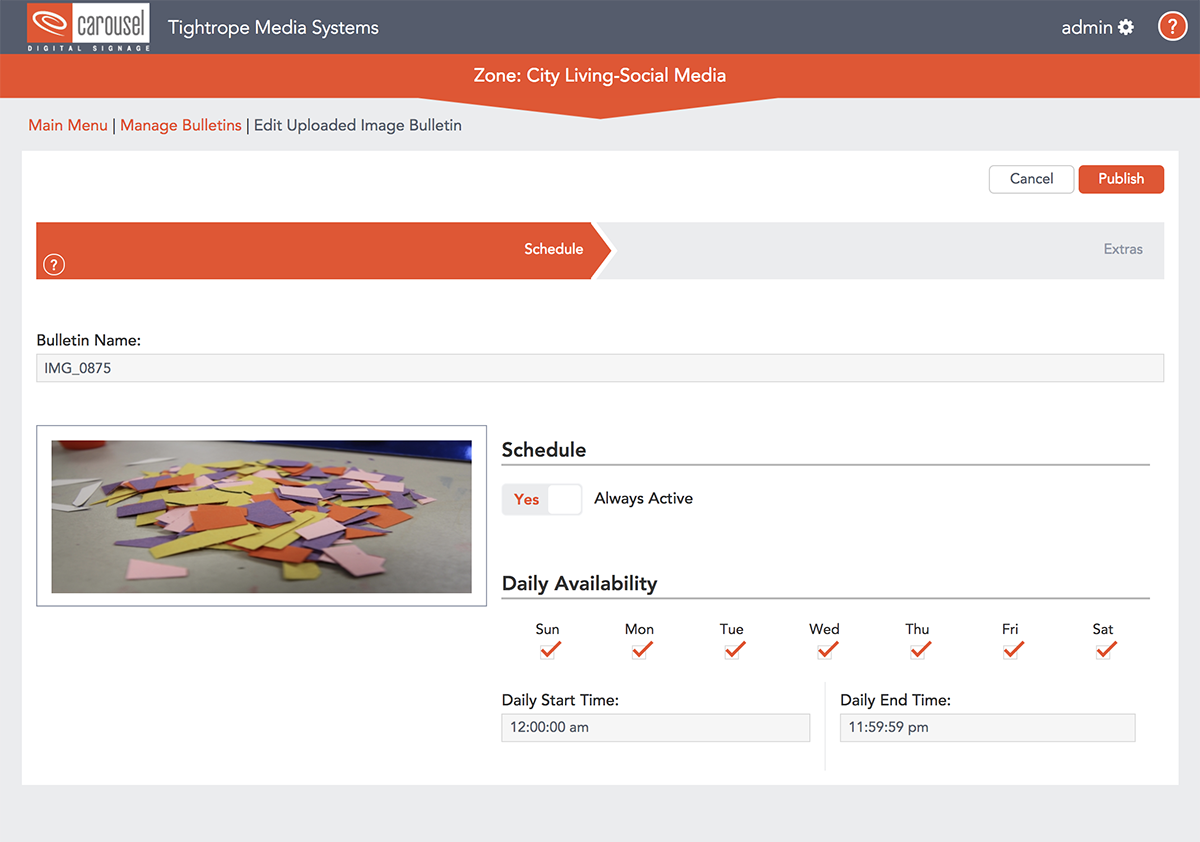Viewport: 1200px width, 842px height.
Task: Uncheck the Mon availability checkbox
Action: tap(640, 650)
